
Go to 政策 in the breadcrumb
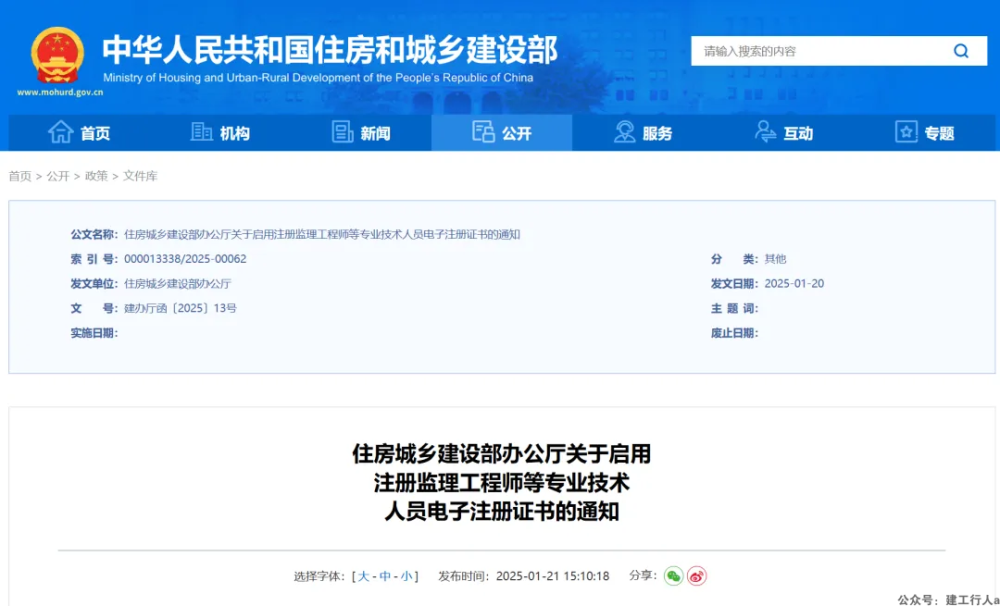tap(96, 176)
